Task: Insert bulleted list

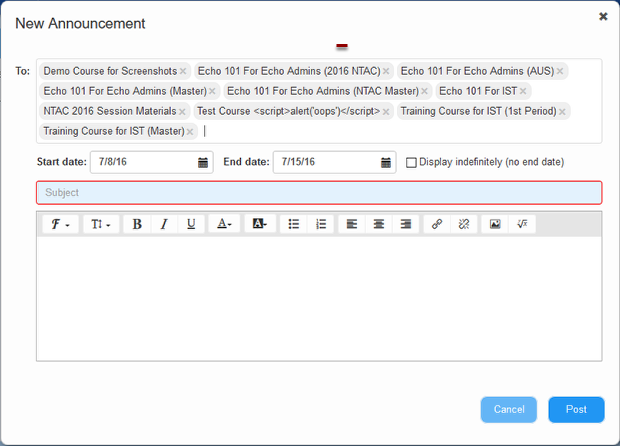Action: [x=294, y=224]
